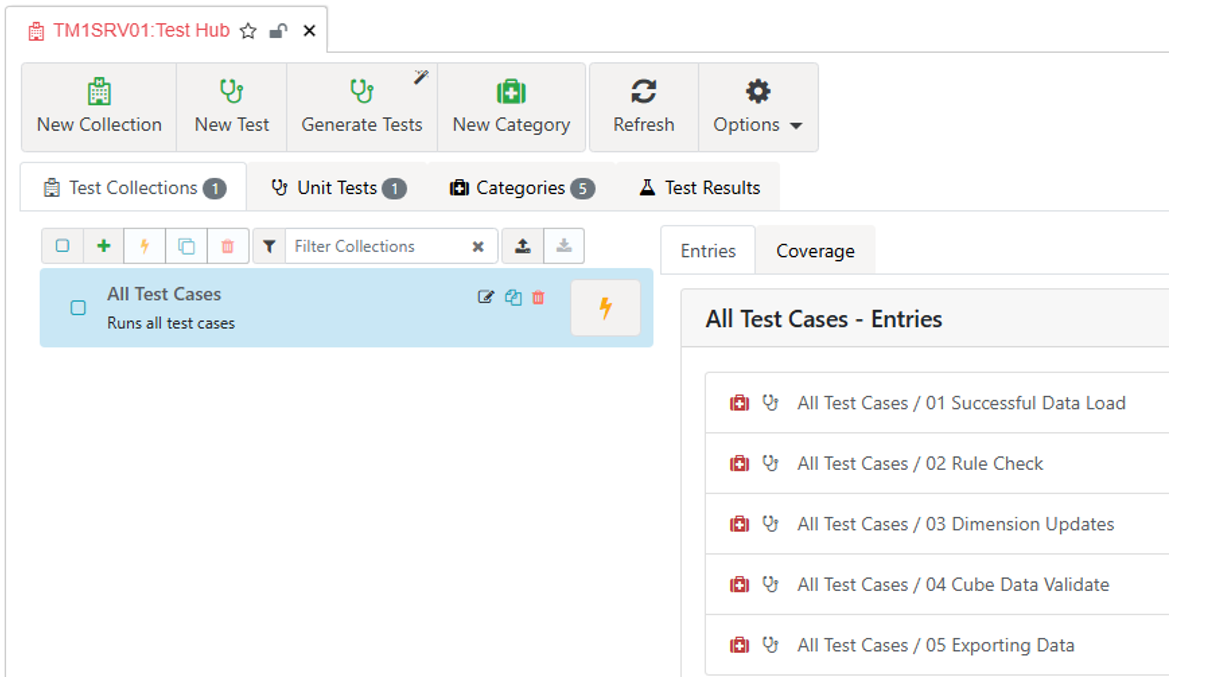1221x691 pixels.
Task: Click the filter funnel icon
Action: (269, 246)
